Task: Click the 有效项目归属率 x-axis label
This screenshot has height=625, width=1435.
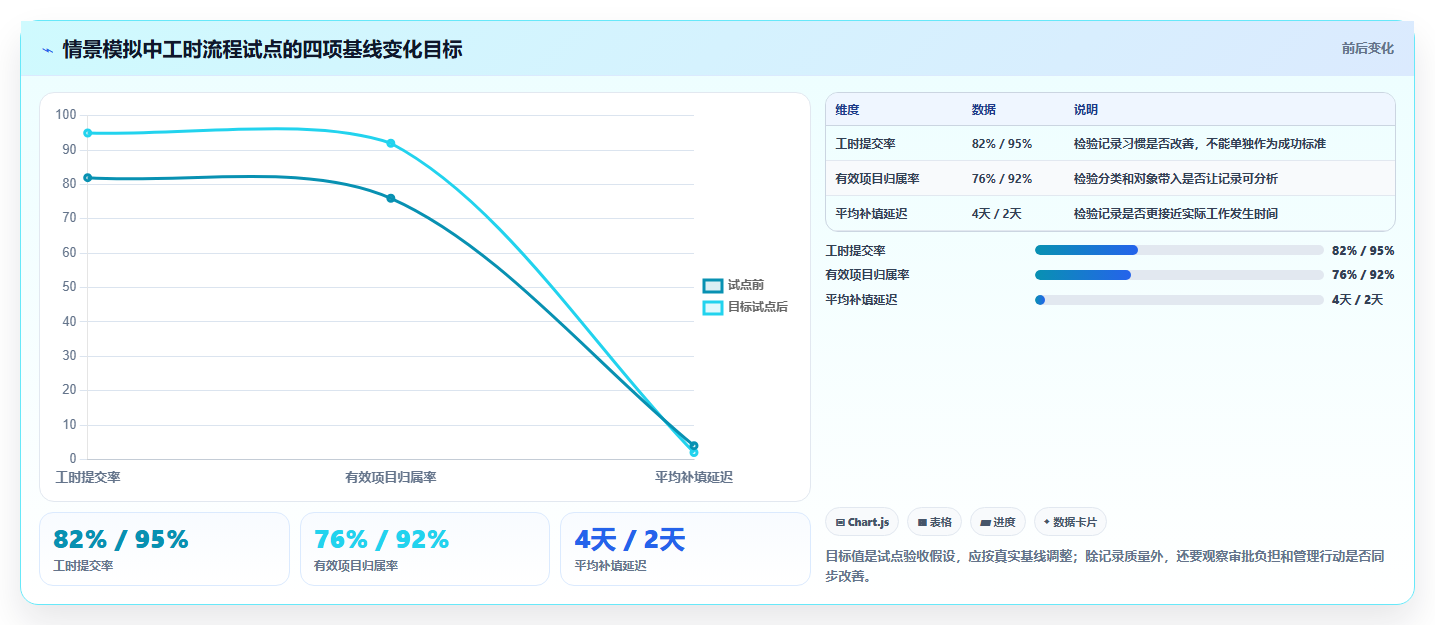Action: [391, 477]
